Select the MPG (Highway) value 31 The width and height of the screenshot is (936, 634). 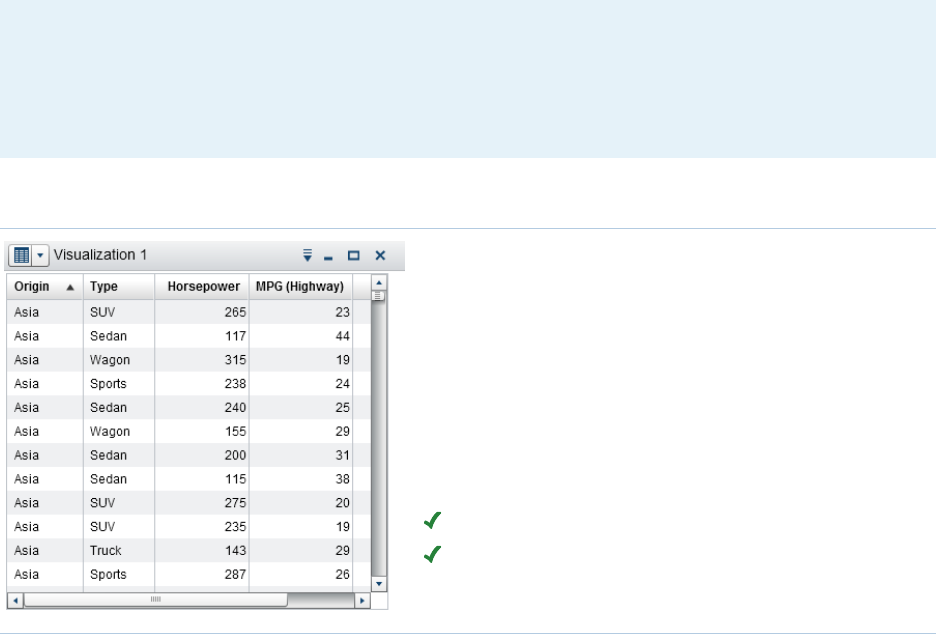click(343, 456)
